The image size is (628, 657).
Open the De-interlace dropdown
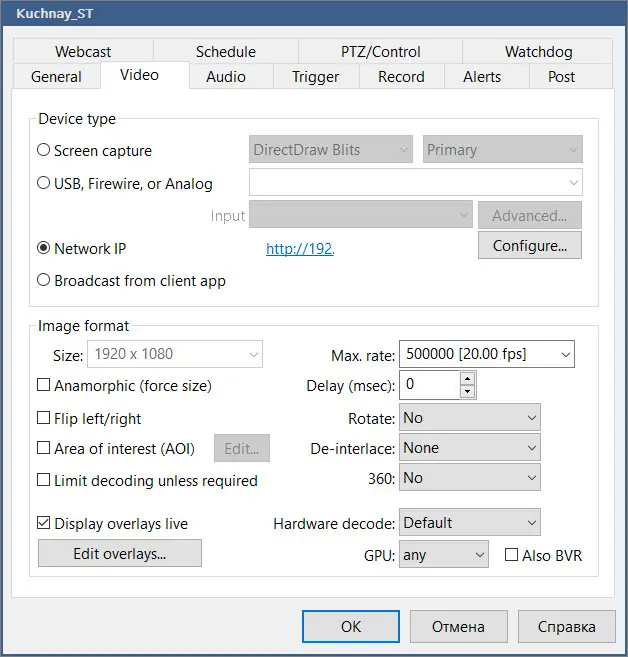(469, 448)
